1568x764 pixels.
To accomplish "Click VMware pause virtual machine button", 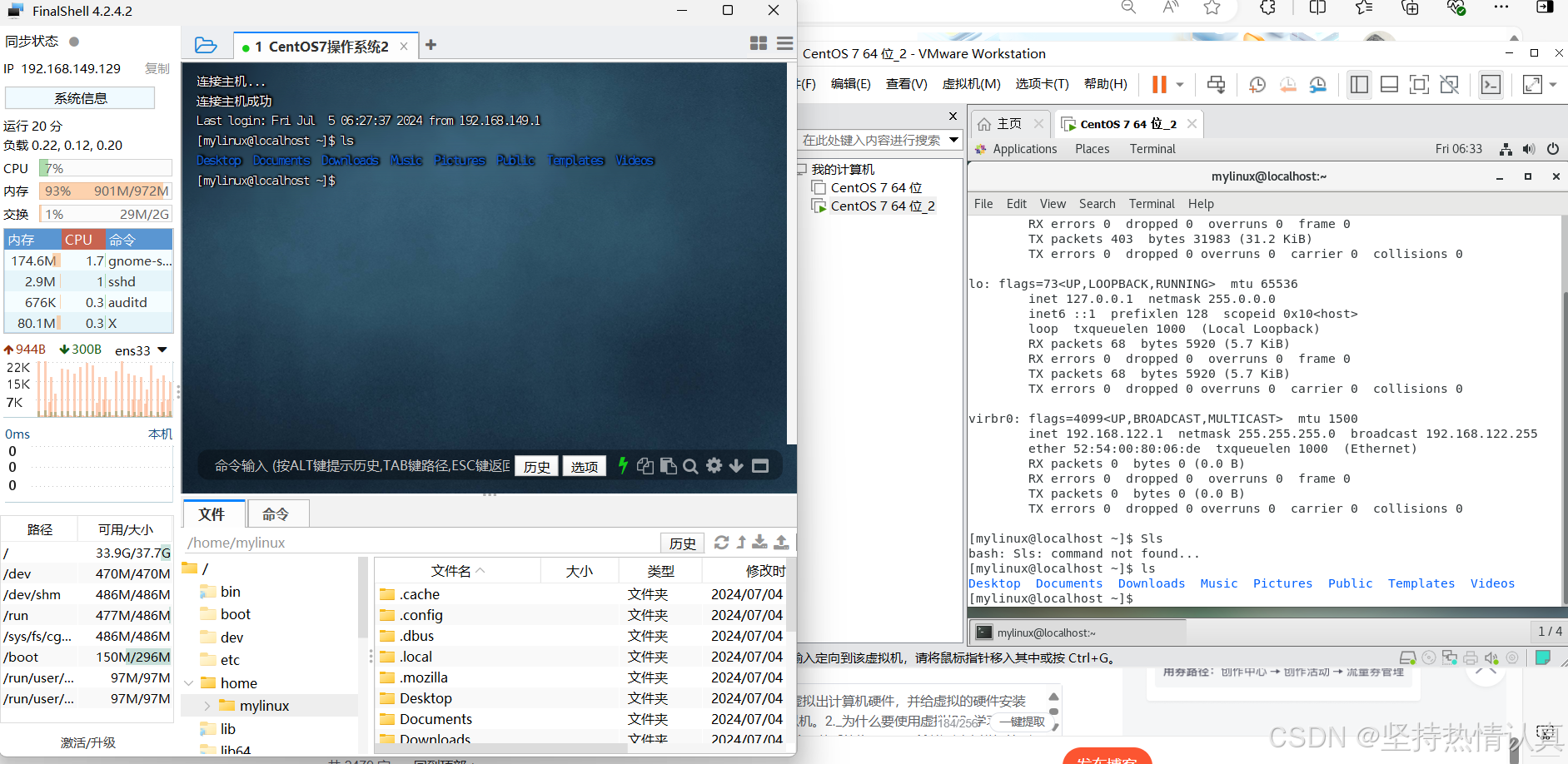I will 1159,84.
